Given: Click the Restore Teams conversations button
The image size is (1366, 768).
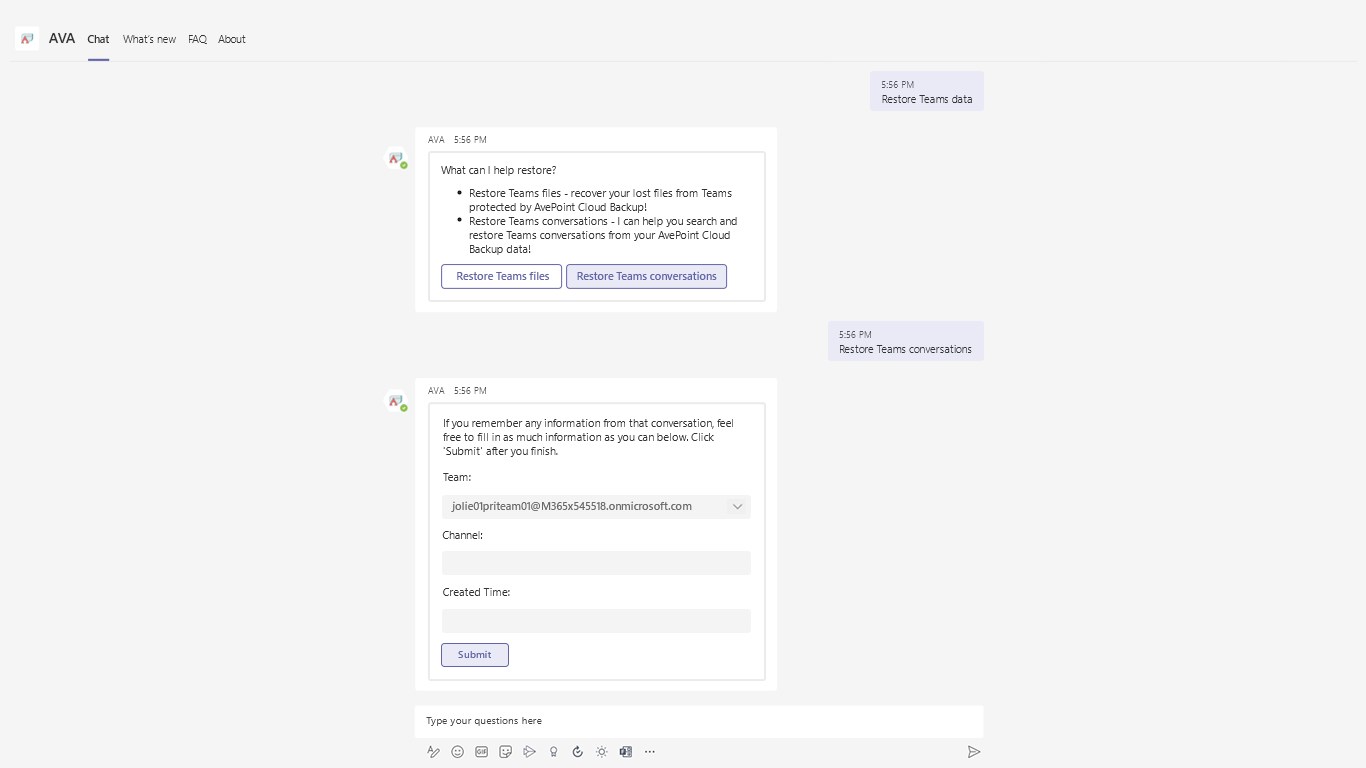Looking at the screenshot, I should click(x=647, y=276).
